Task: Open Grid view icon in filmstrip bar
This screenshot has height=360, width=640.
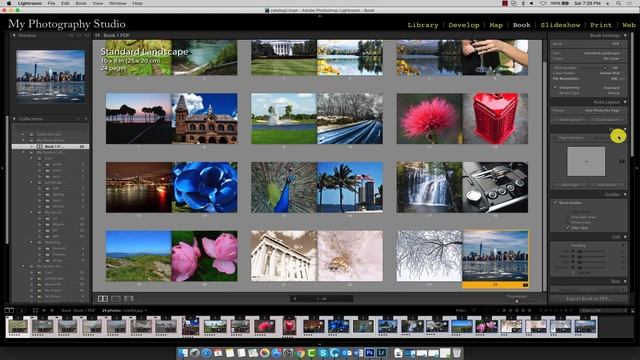Action: [x=36, y=311]
